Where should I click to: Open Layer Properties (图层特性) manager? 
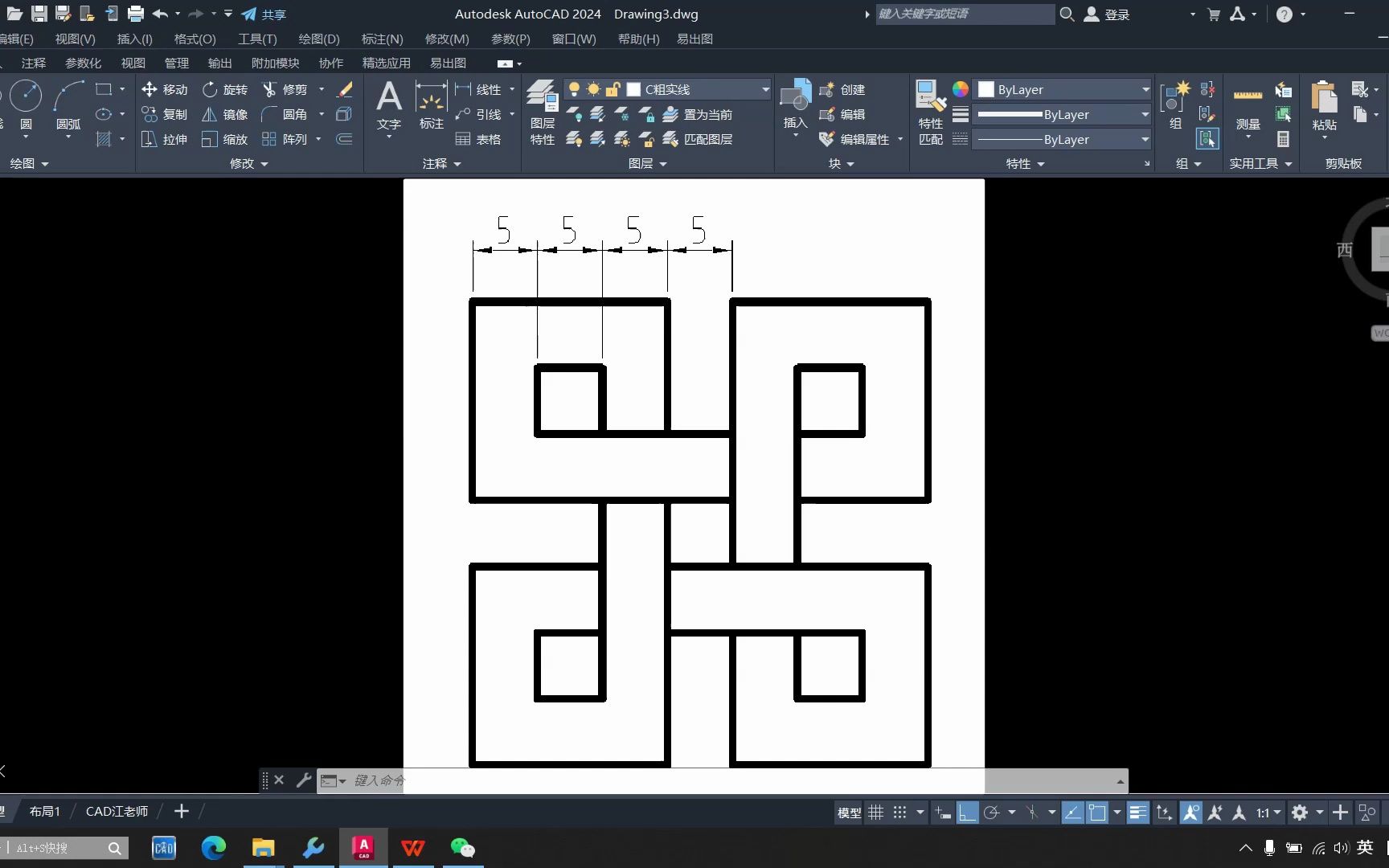point(543,113)
